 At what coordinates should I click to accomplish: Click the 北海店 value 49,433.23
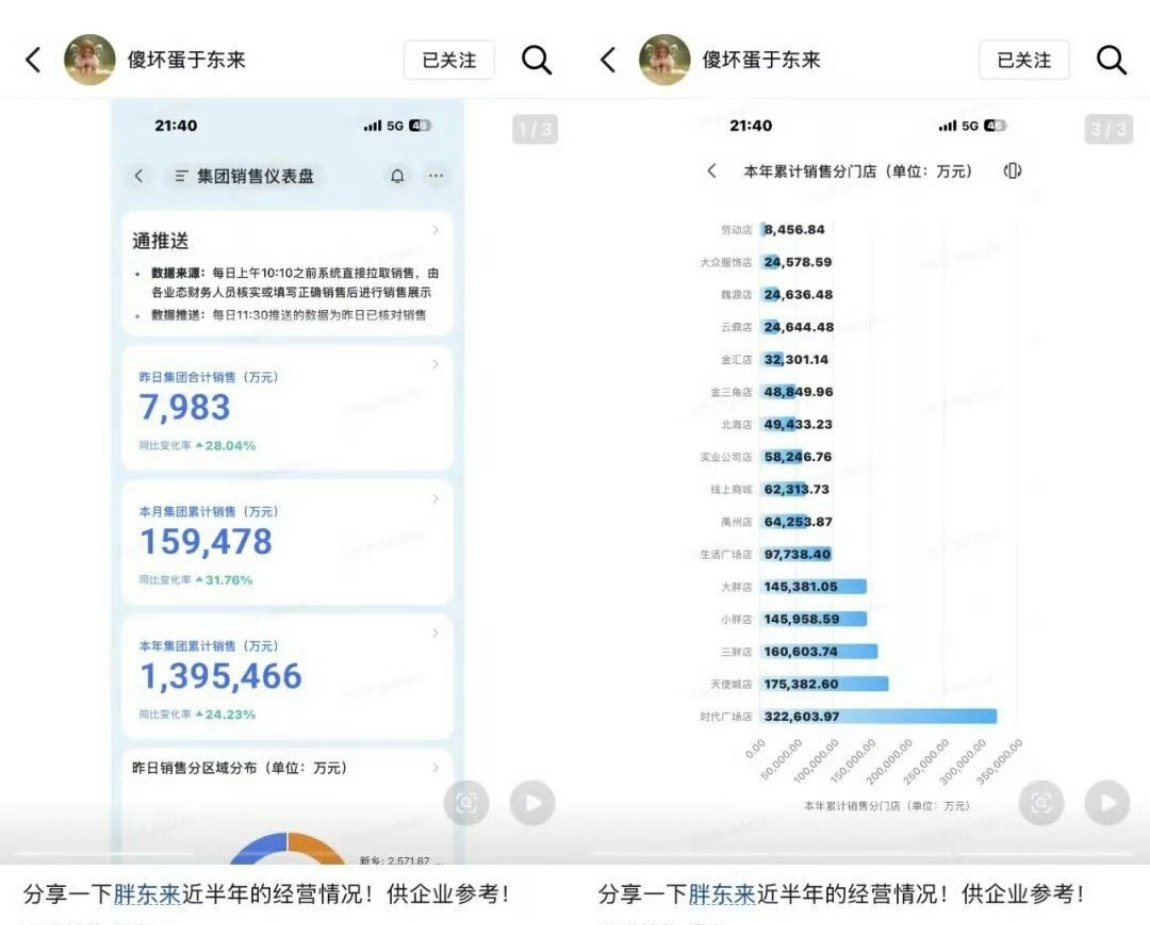[x=798, y=425]
